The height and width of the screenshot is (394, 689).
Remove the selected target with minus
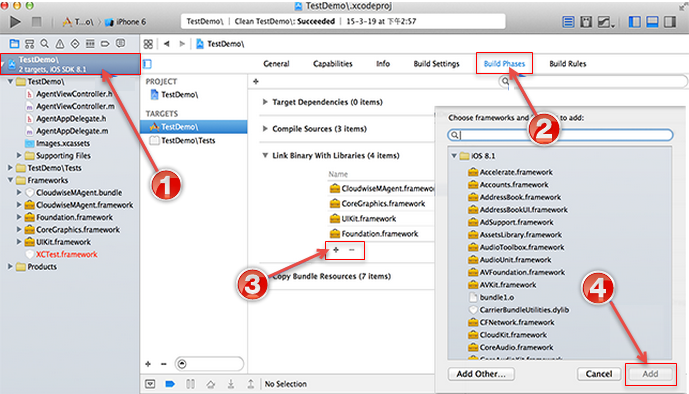coord(163,364)
